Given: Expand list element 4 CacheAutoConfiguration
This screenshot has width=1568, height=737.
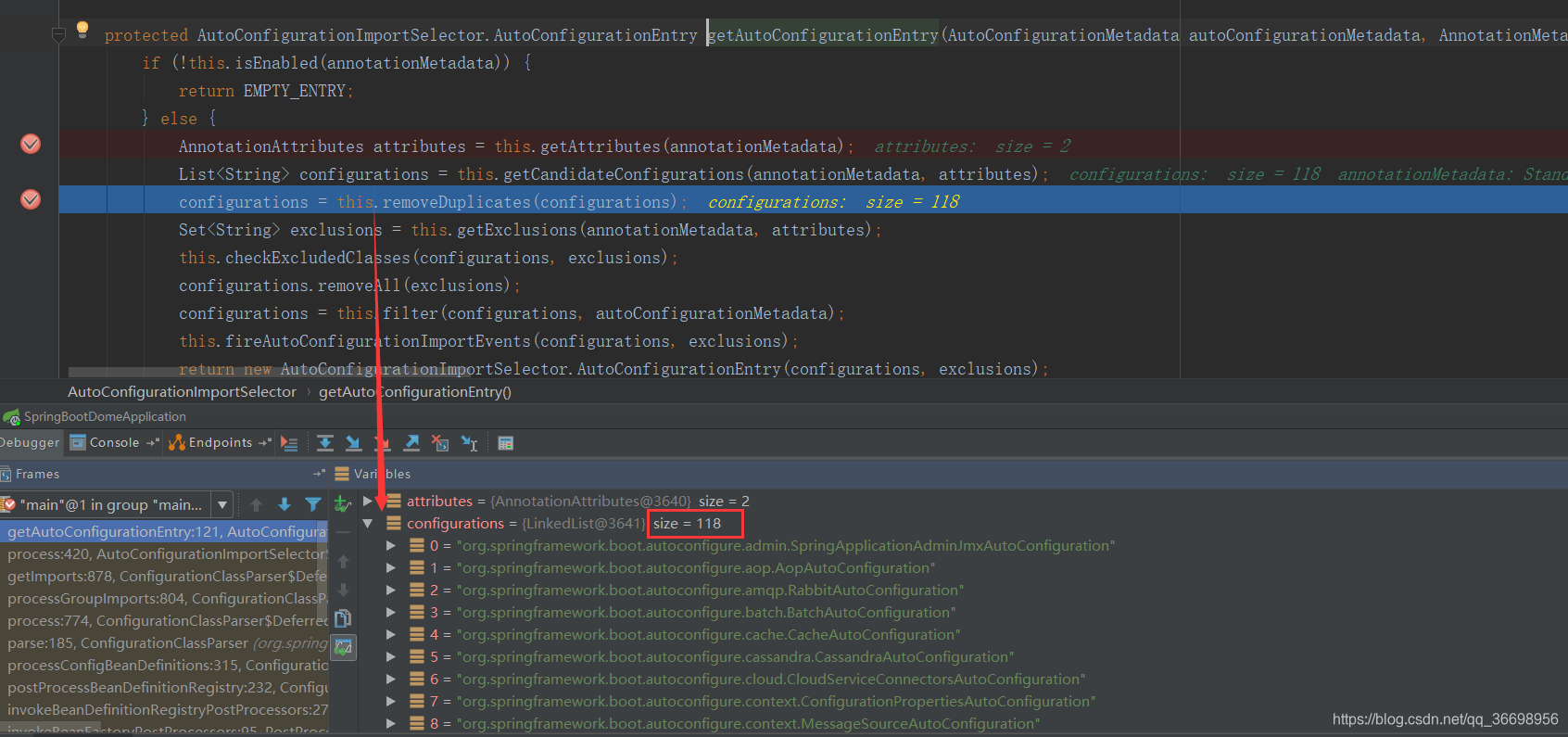Looking at the screenshot, I should (x=391, y=635).
